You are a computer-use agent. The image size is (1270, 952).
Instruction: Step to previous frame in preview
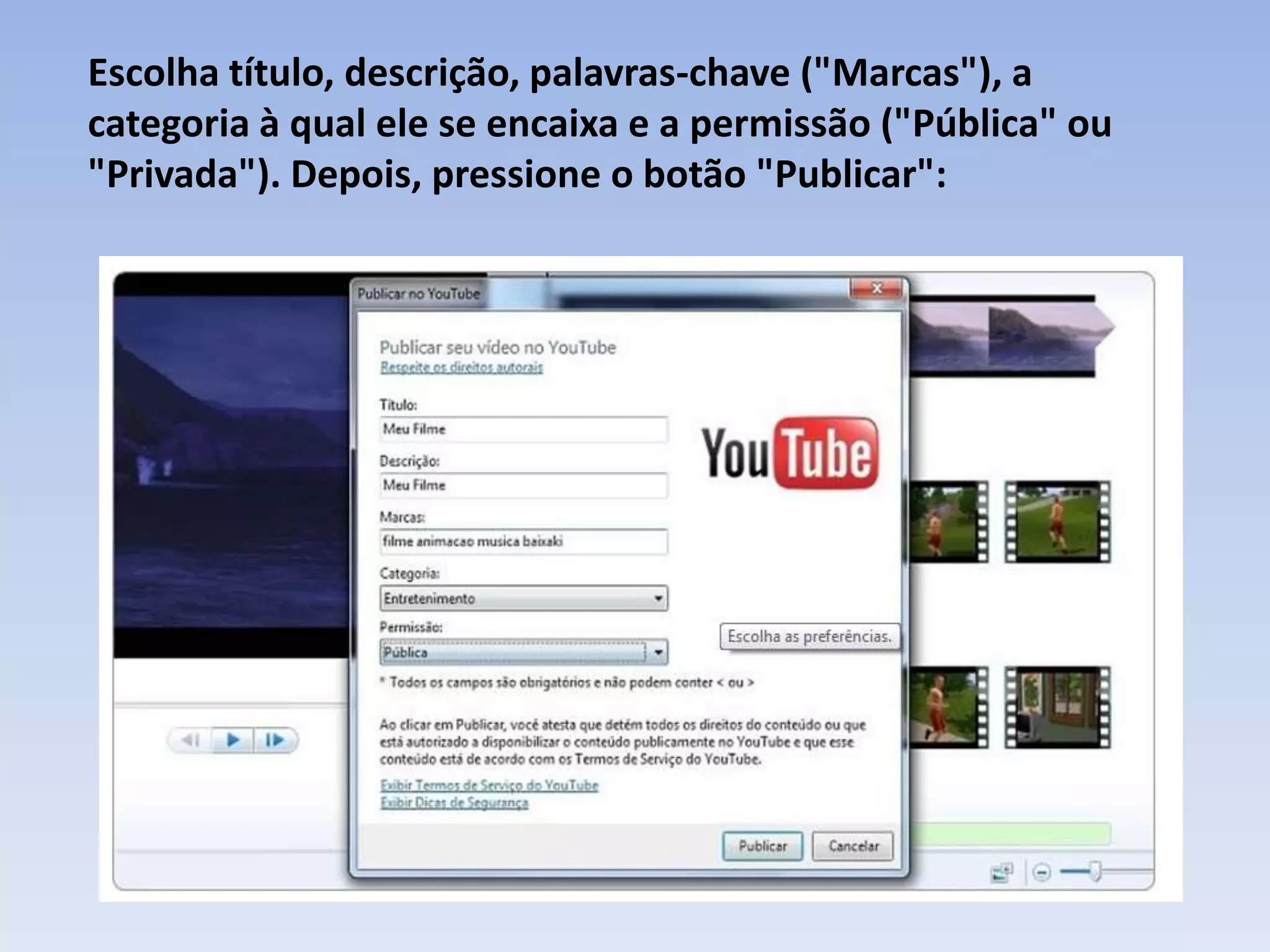click(191, 740)
